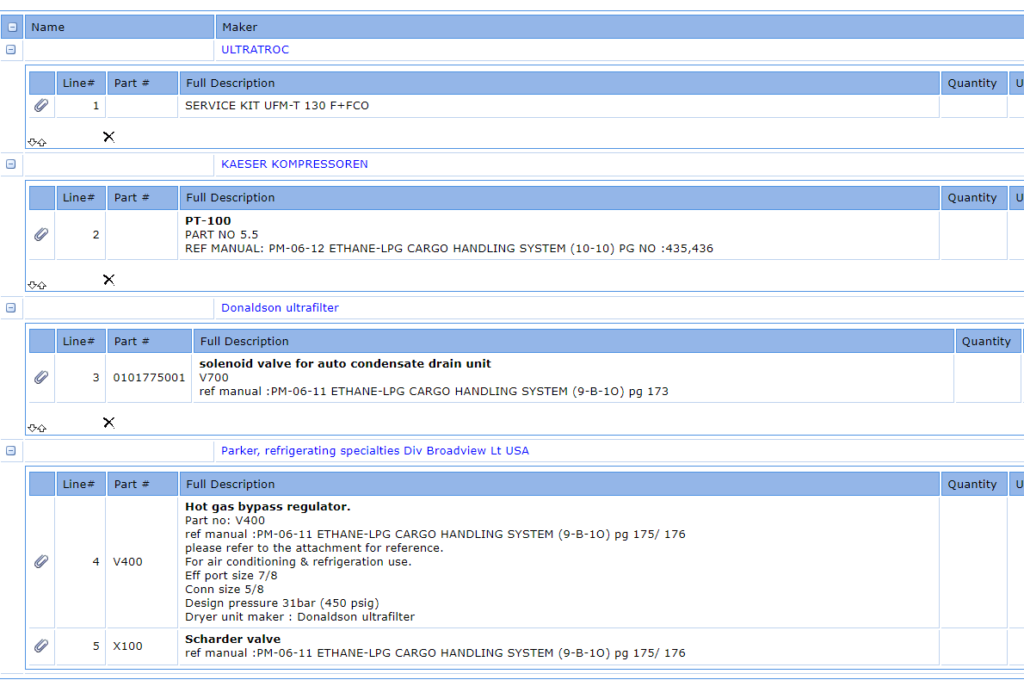Sort by the Maker column header
The image size is (1024, 680).
click(620, 27)
